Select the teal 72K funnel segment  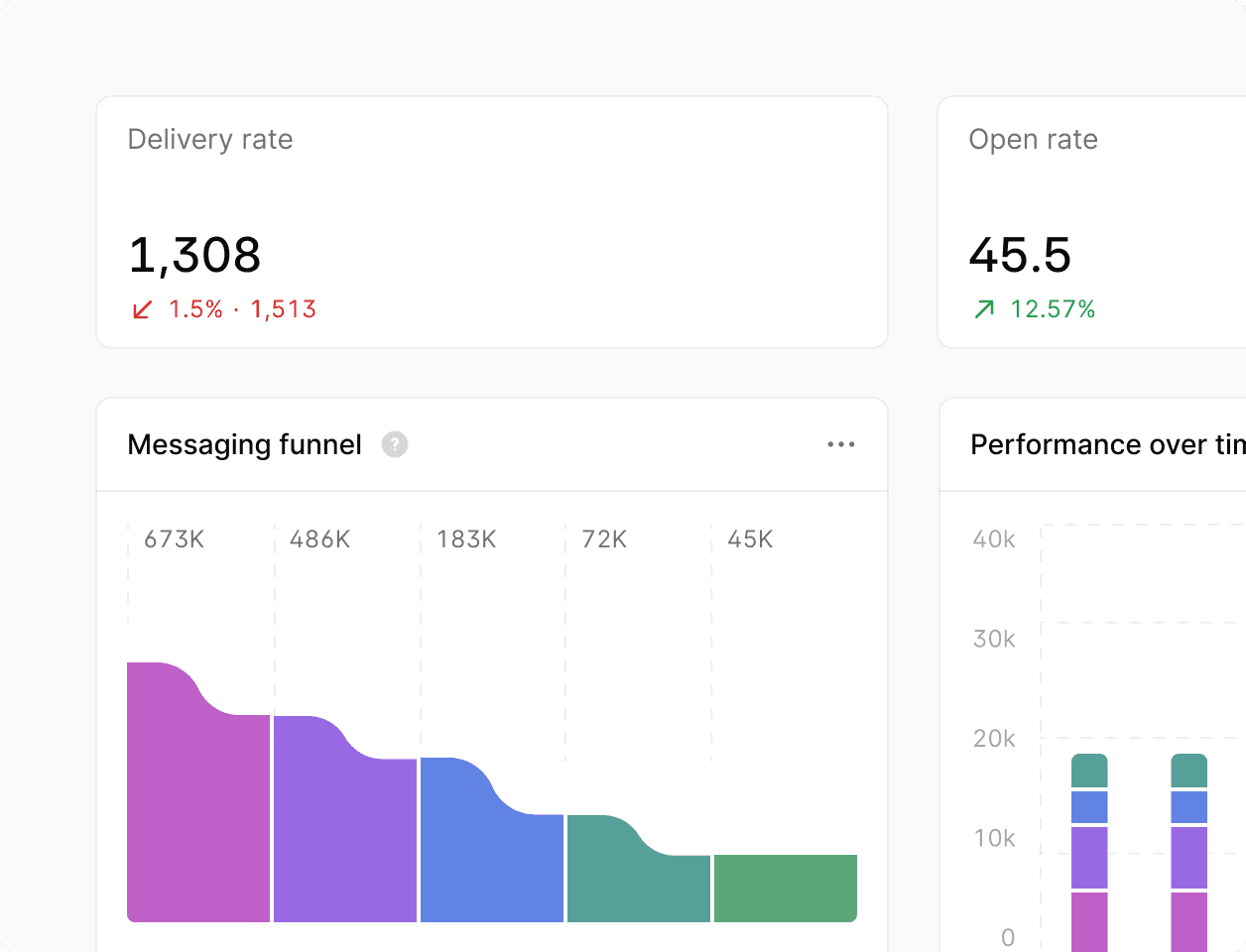pos(639,870)
